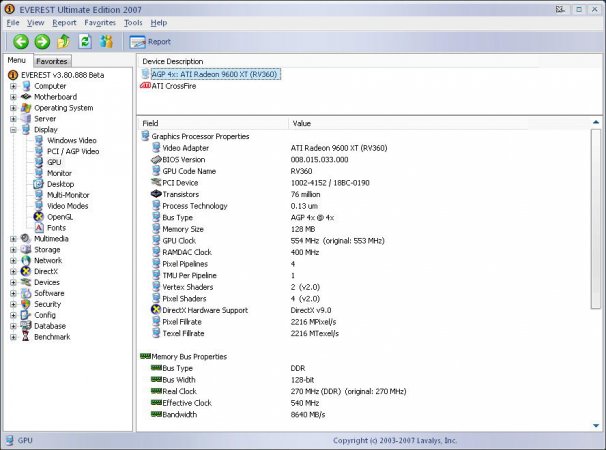Click the green Forward arrow toolbar icon
The image size is (606, 450).
point(42,42)
